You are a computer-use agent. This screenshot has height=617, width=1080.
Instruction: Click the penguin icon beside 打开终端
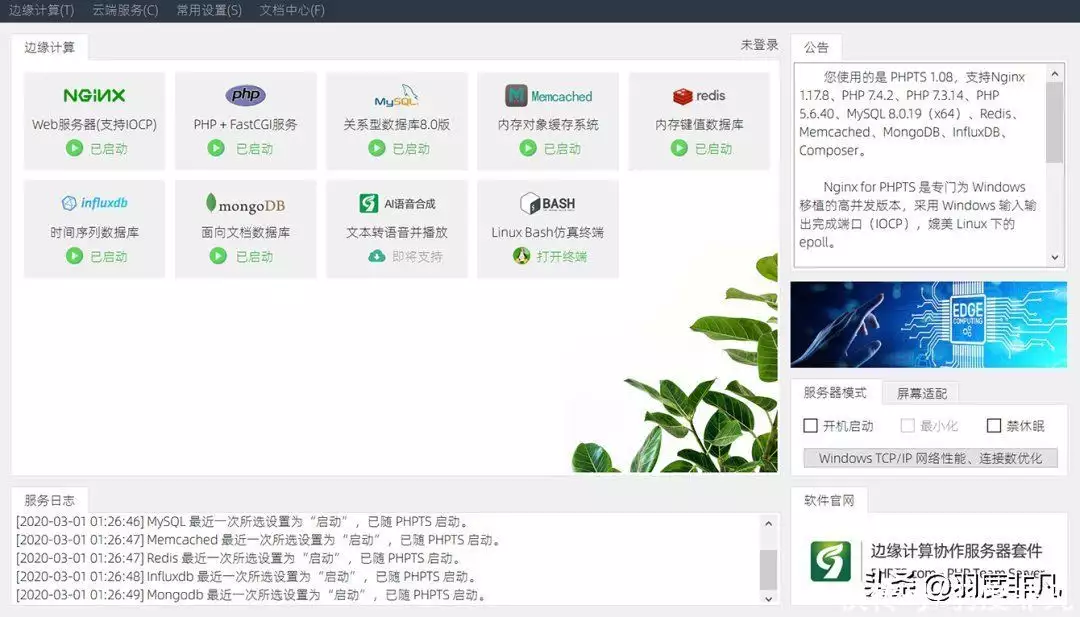(521, 256)
